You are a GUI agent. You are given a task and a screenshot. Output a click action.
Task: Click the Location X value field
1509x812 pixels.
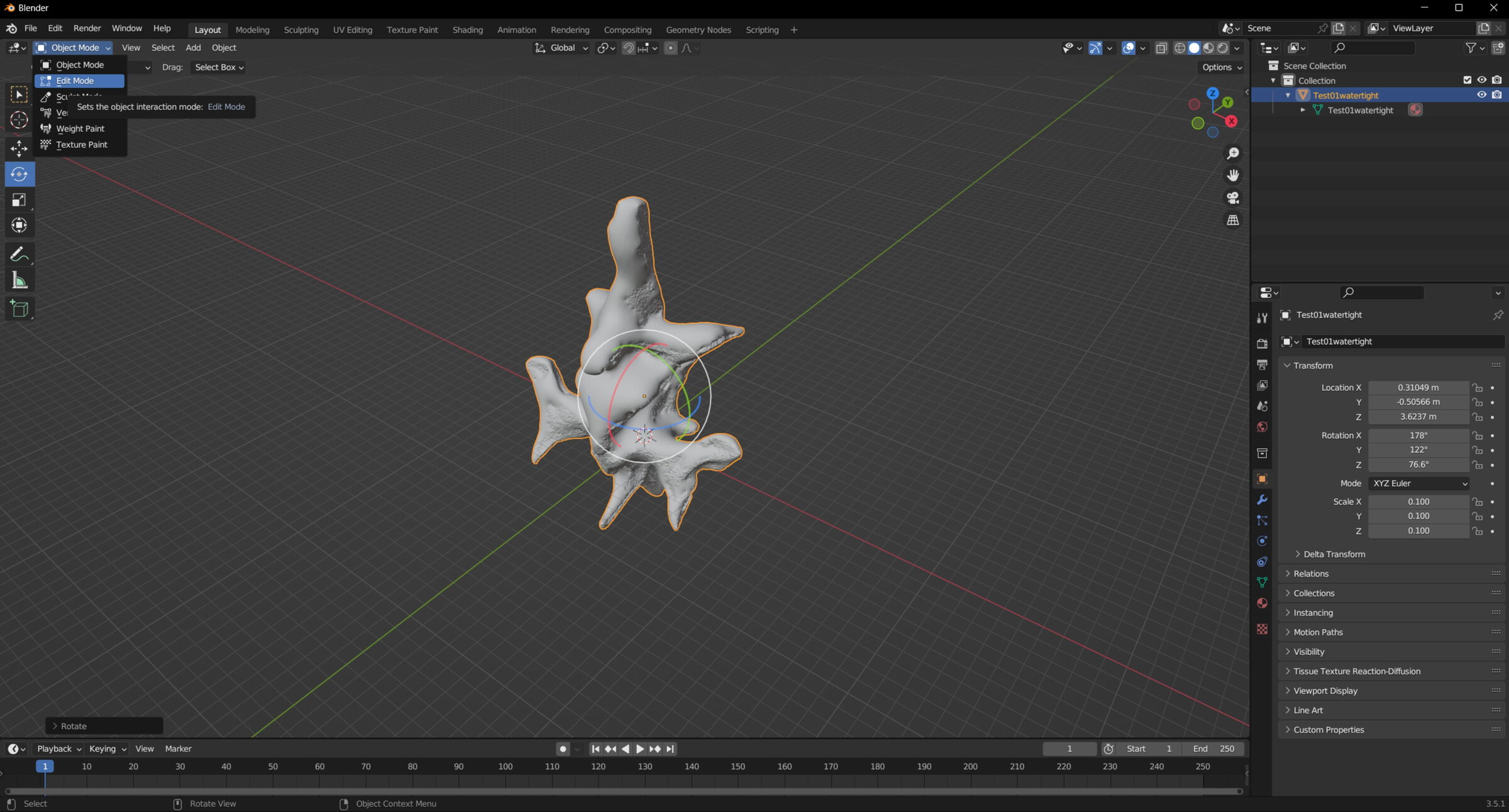[1418, 388]
